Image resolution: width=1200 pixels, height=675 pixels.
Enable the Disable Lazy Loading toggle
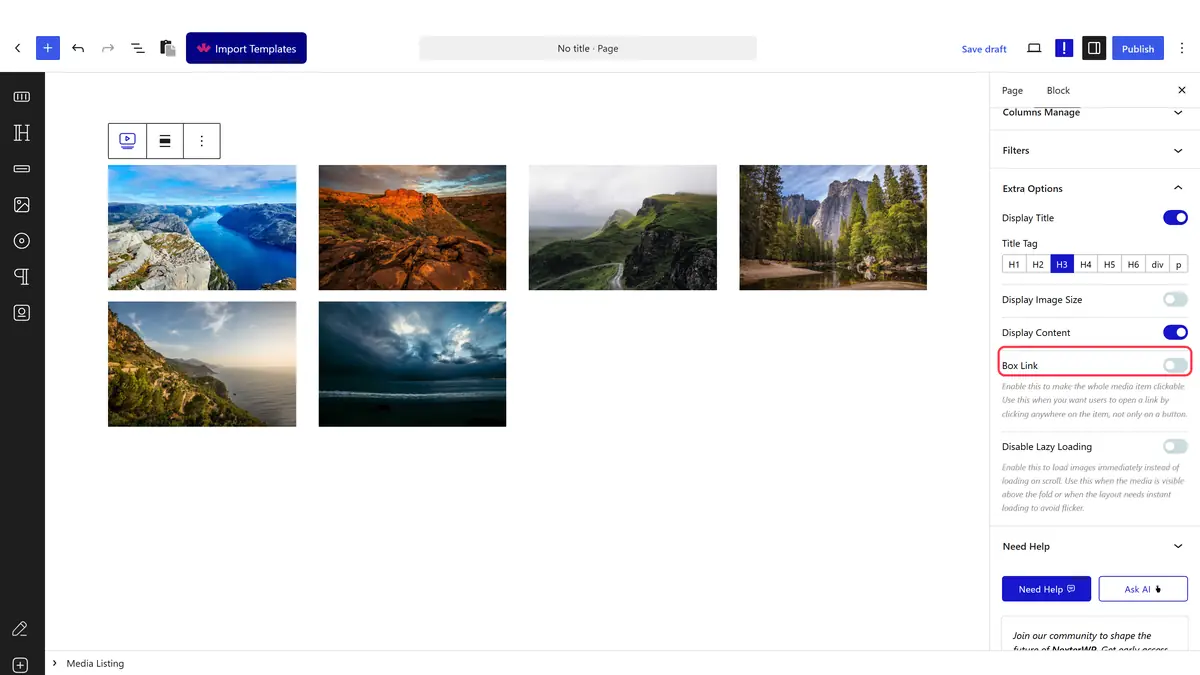click(1175, 447)
